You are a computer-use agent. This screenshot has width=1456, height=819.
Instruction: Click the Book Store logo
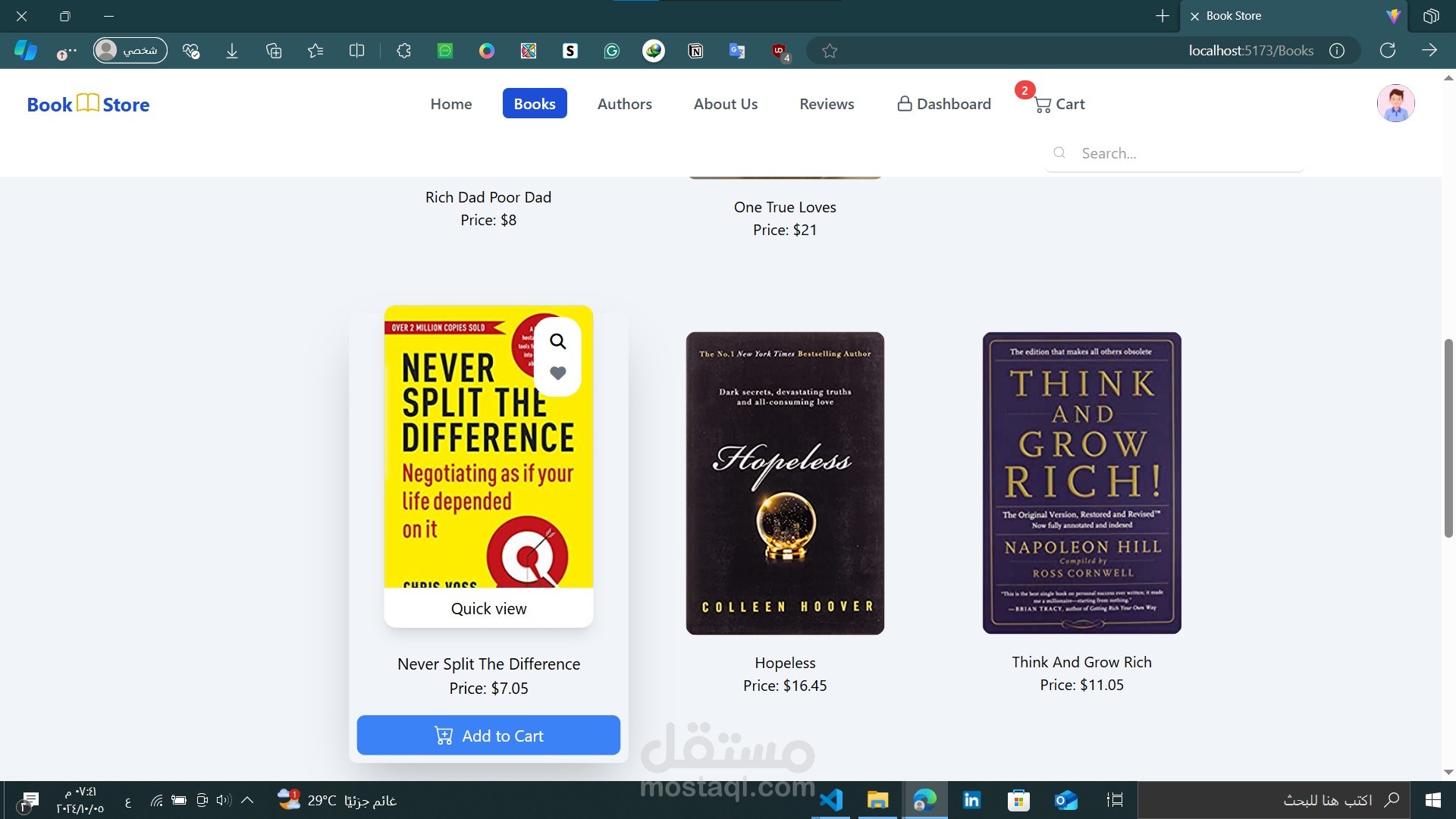coord(88,104)
